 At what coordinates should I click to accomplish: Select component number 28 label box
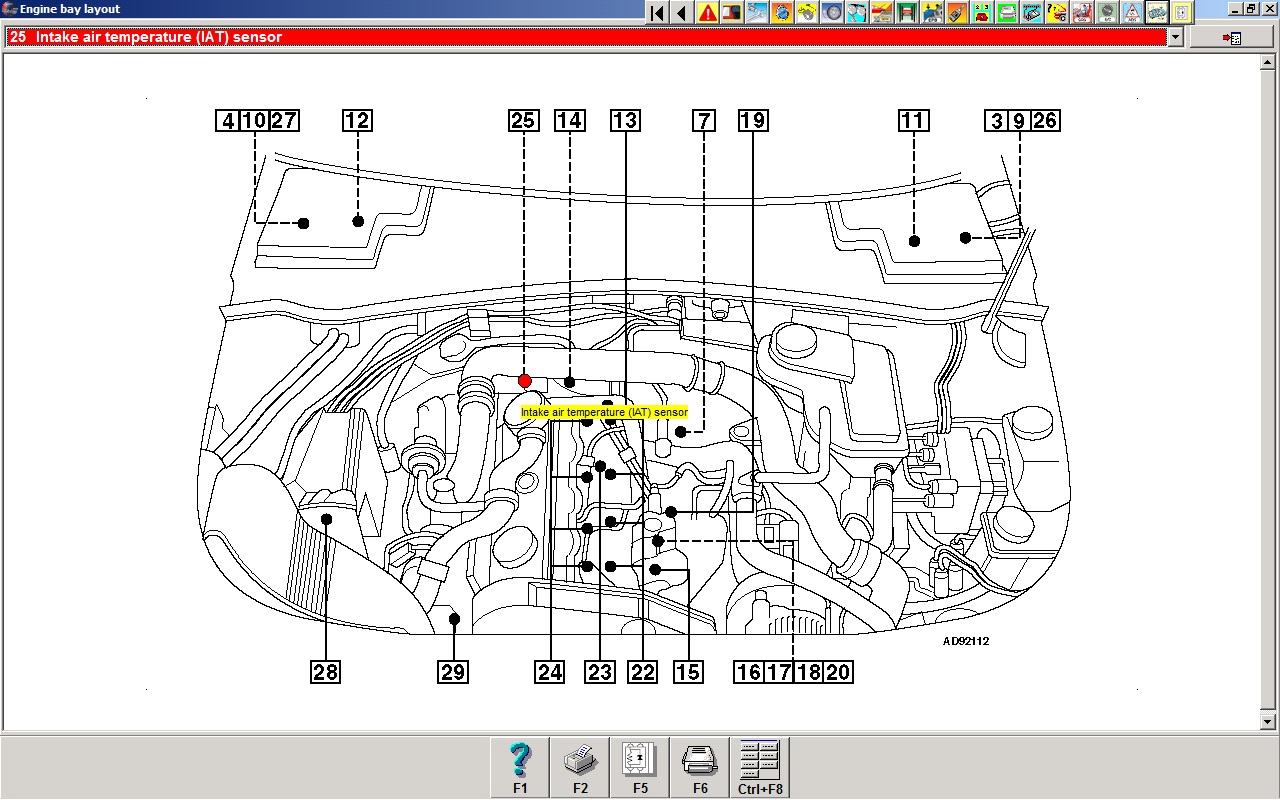(x=325, y=672)
